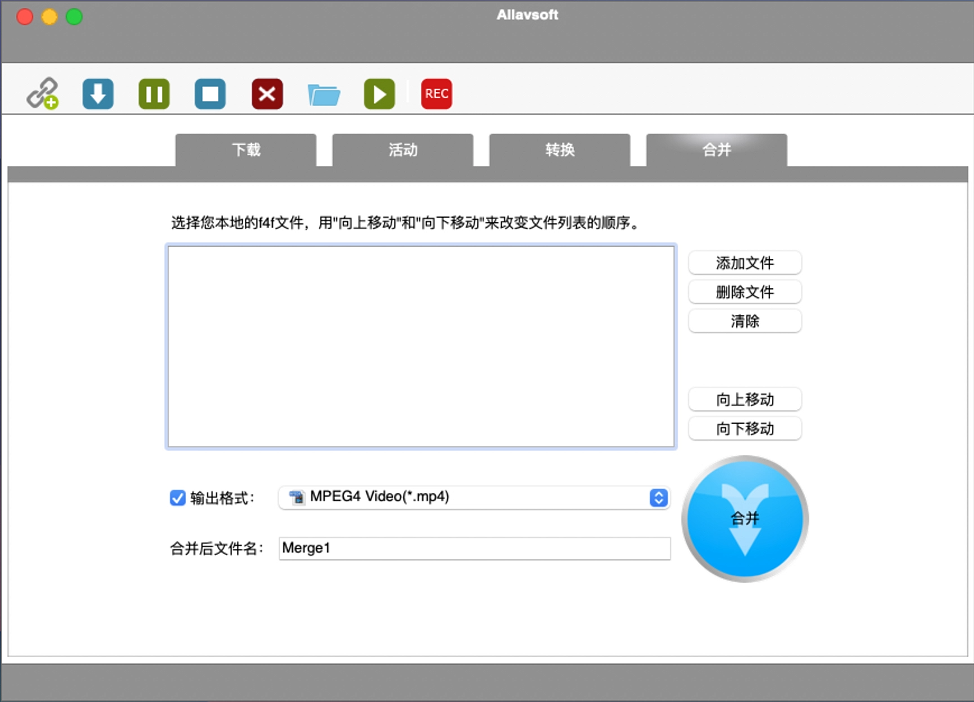Click the 向下移动 button
The height and width of the screenshot is (702, 974).
click(745, 429)
